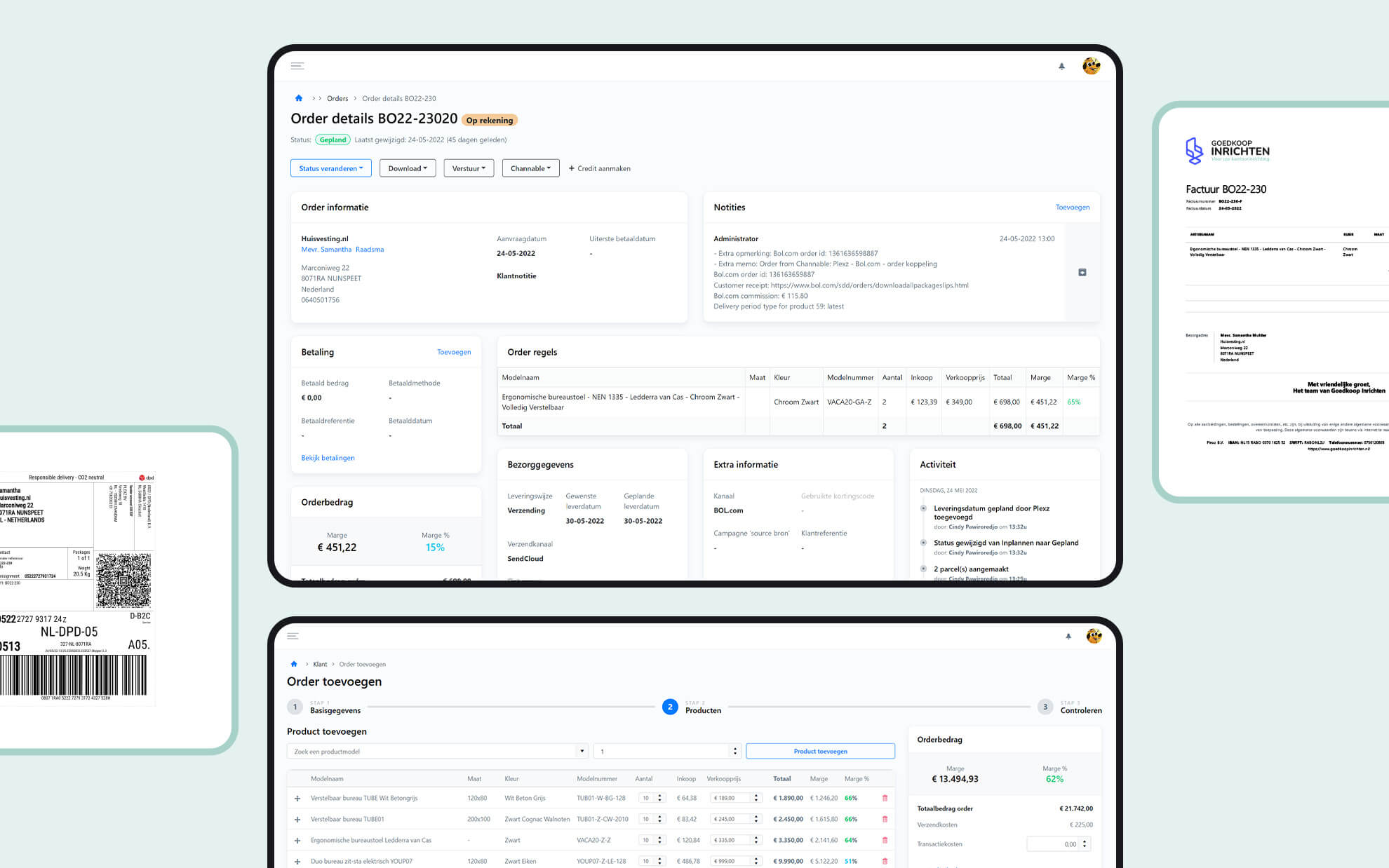Delete the Verstelbaar bureau TUBE Wit Betongrijs row

point(885,798)
